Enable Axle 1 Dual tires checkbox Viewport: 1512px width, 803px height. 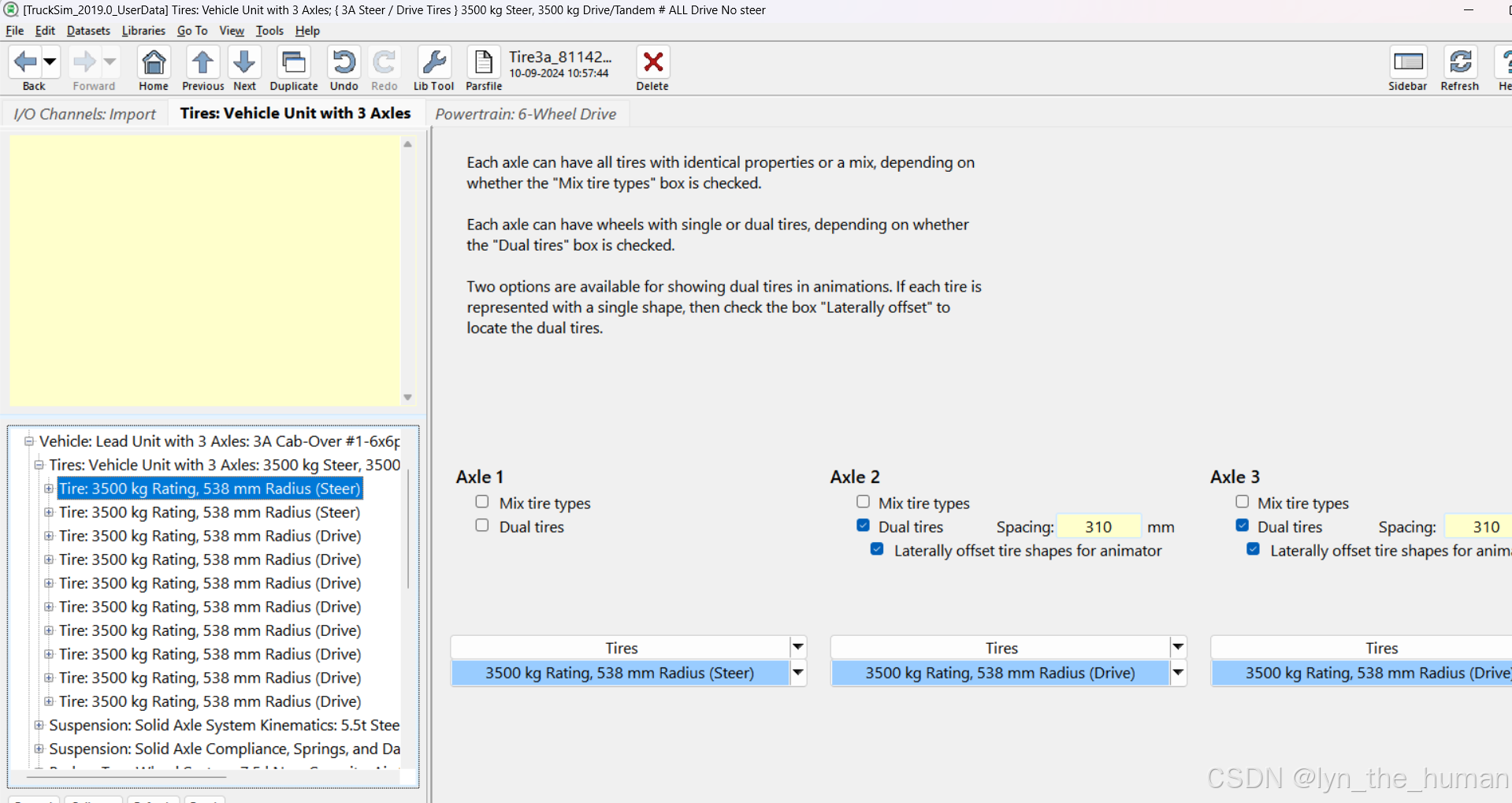click(x=482, y=526)
